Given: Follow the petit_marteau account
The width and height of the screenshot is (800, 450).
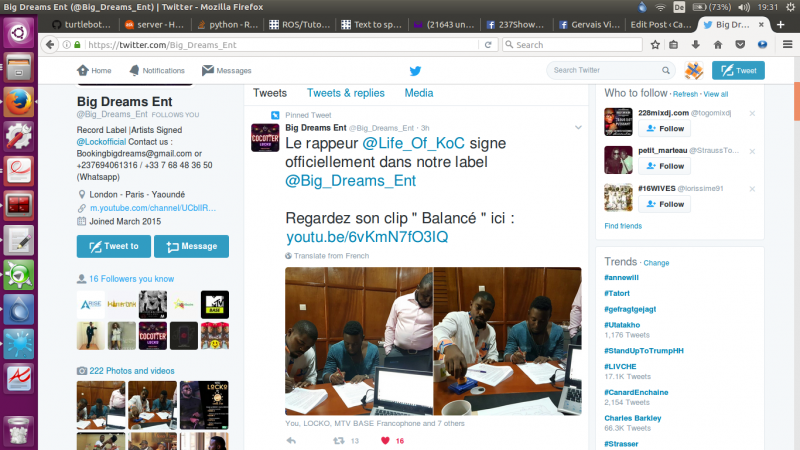Looking at the screenshot, I should pyautogui.click(x=665, y=166).
